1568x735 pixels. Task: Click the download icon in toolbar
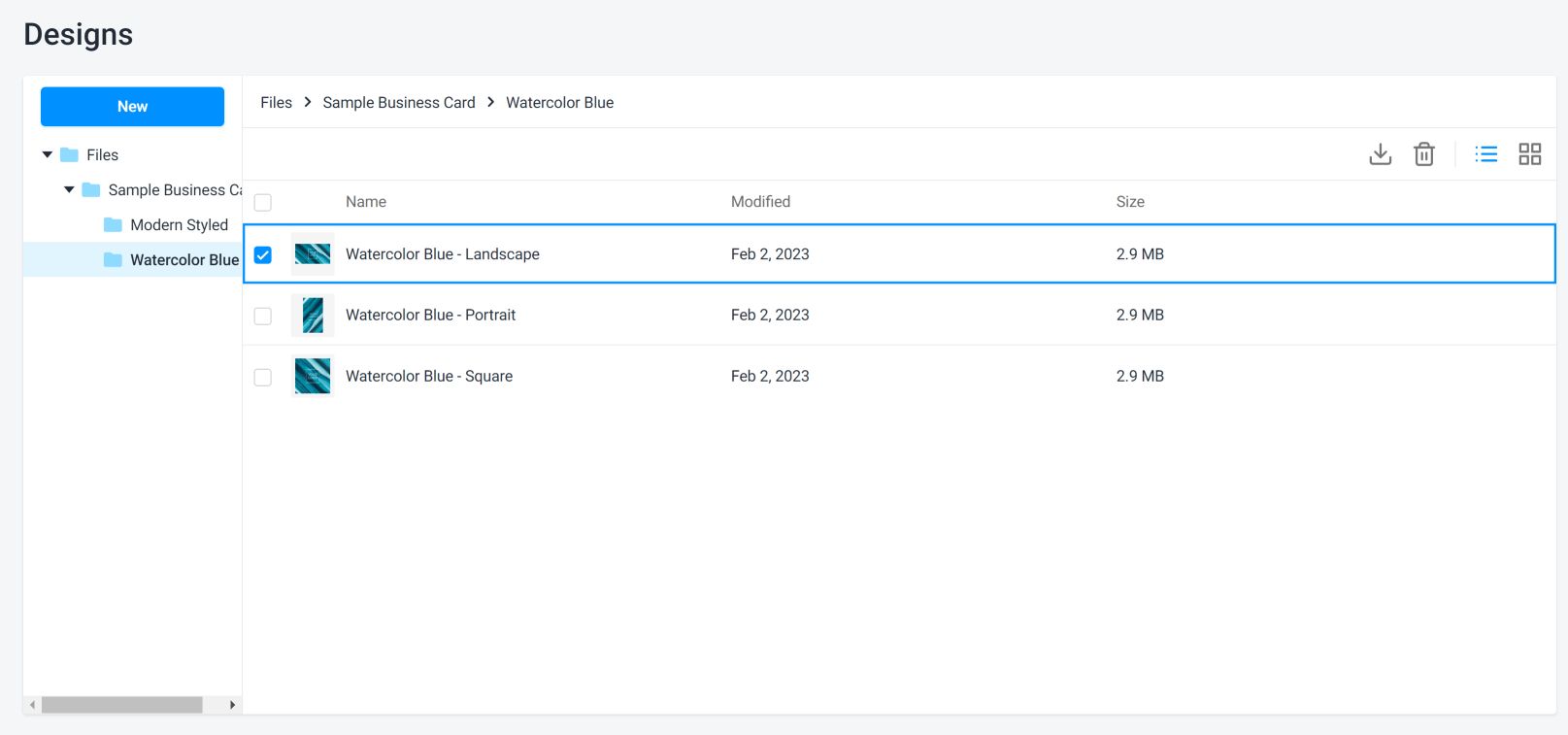(1380, 154)
